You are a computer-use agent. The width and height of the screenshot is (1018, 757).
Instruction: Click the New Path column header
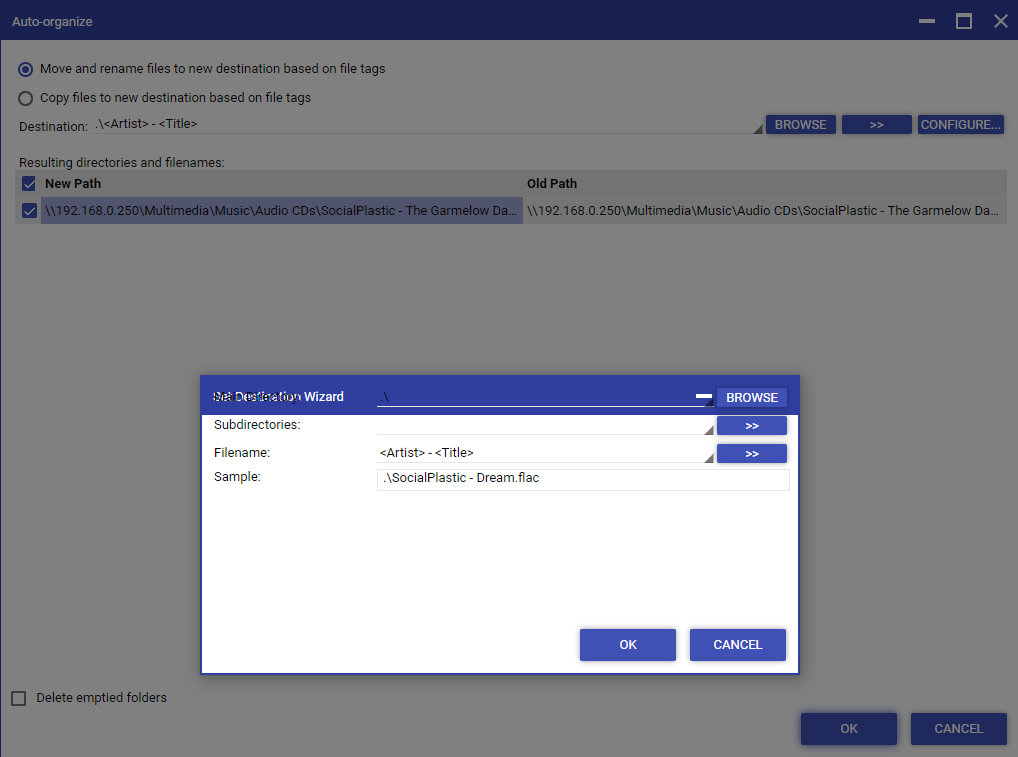pos(73,184)
